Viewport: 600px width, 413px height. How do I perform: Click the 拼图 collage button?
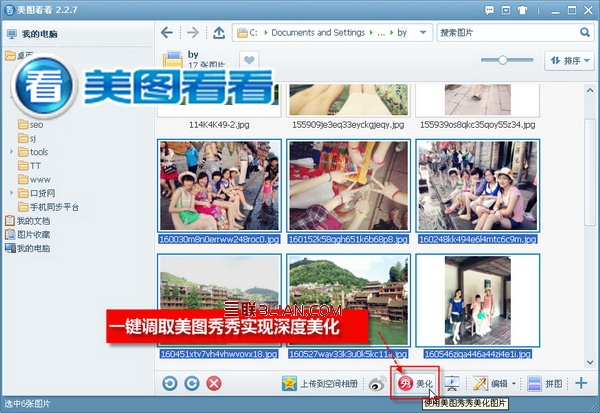point(545,384)
